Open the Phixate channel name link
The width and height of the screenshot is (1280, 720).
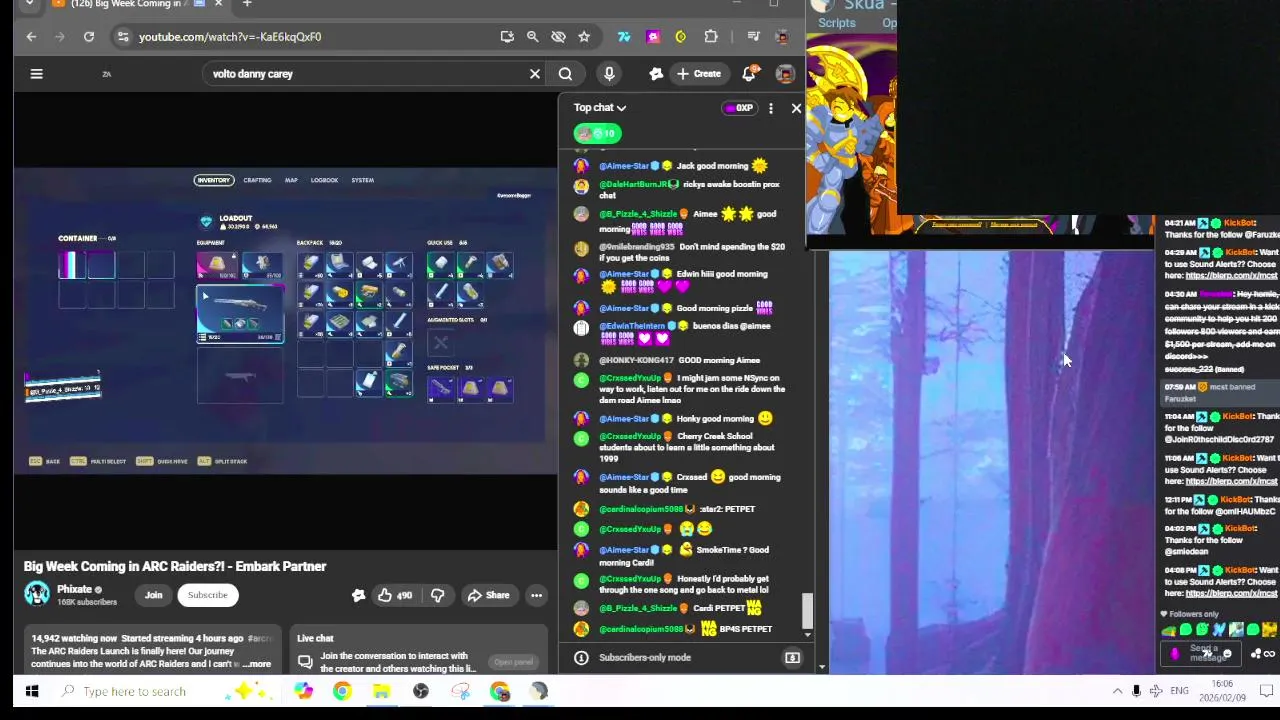pos(74,590)
